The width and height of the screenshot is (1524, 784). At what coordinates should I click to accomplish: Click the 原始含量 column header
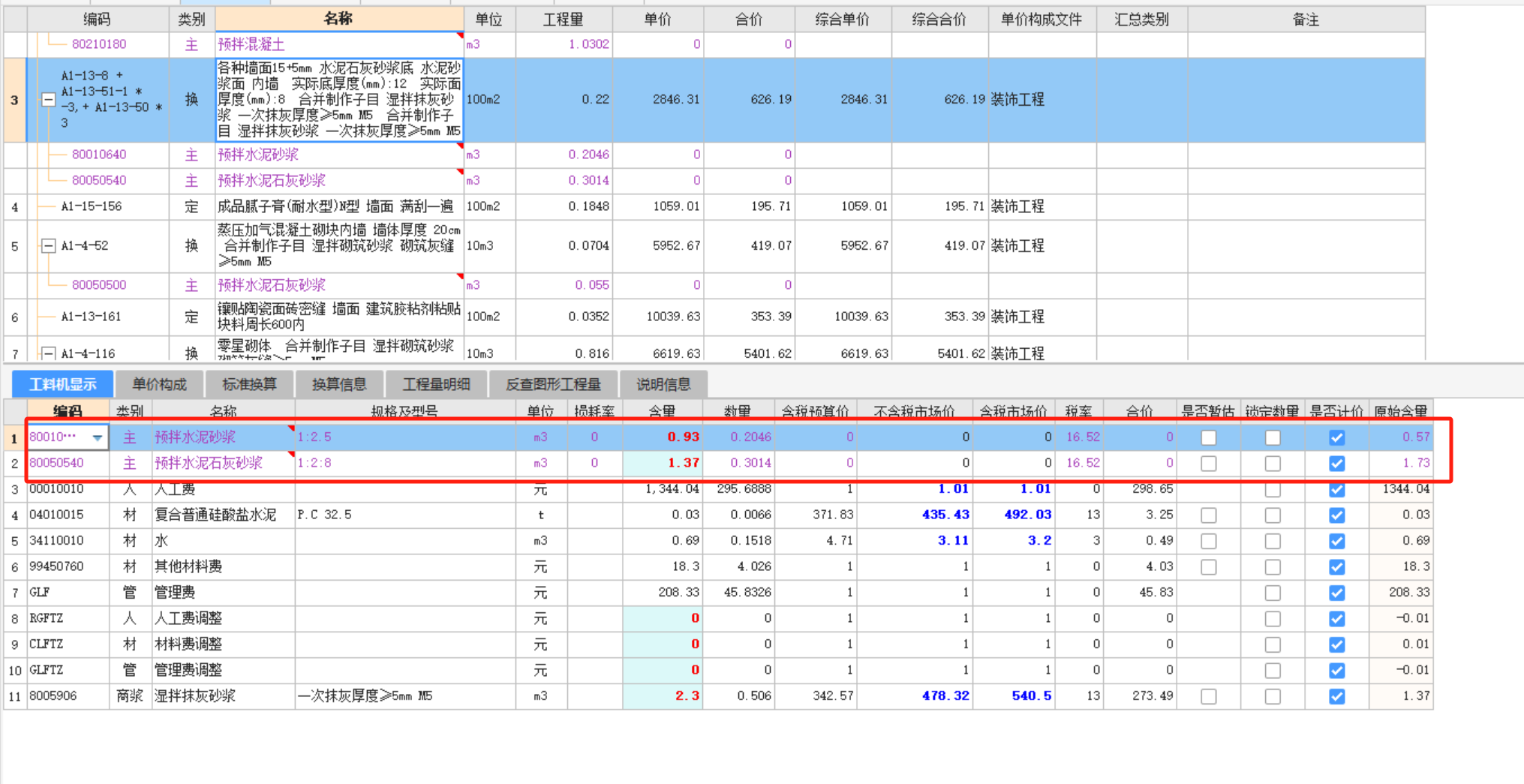coord(1401,411)
